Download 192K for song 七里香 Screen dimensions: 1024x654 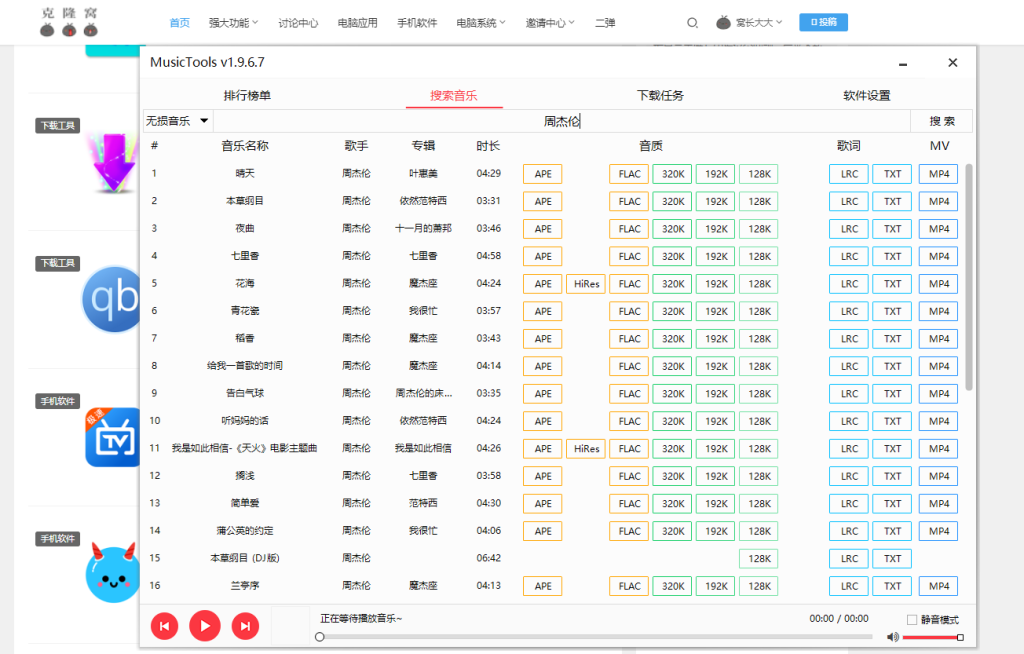(x=716, y=256)
